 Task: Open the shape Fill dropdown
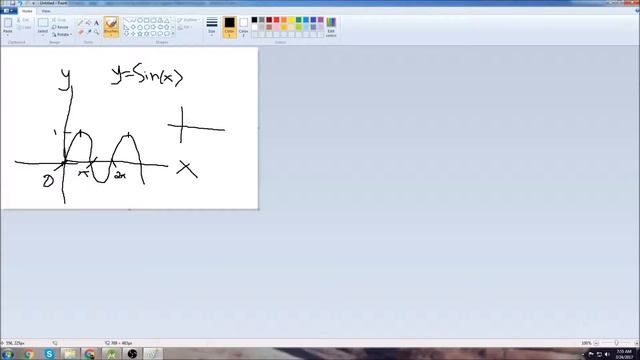pos(185,27)
